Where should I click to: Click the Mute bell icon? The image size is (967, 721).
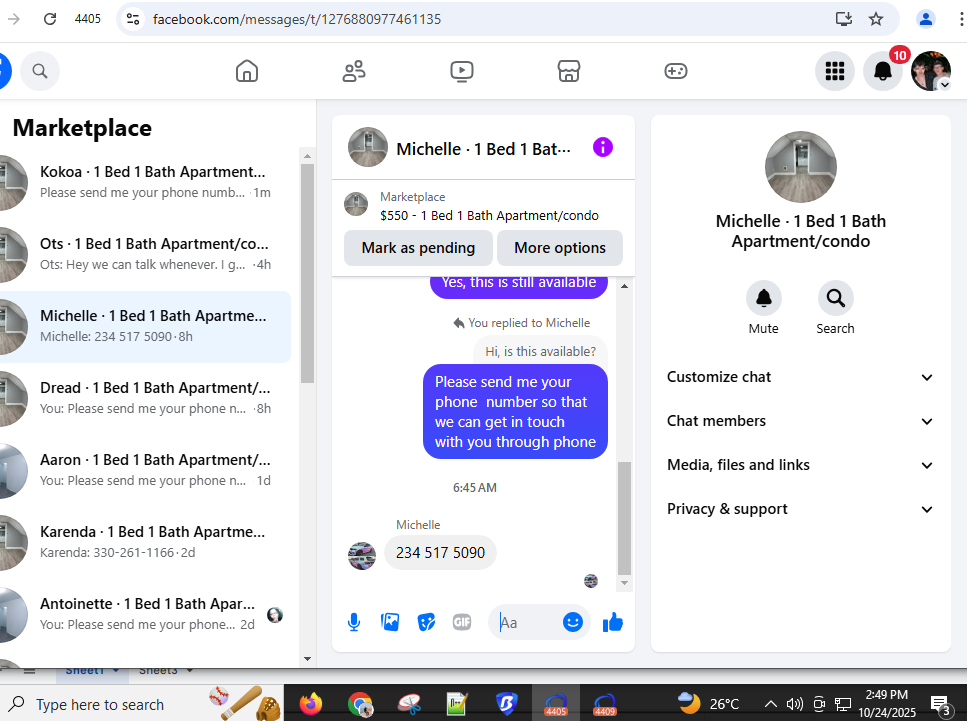pyautogui.click(x=763, y=298)
